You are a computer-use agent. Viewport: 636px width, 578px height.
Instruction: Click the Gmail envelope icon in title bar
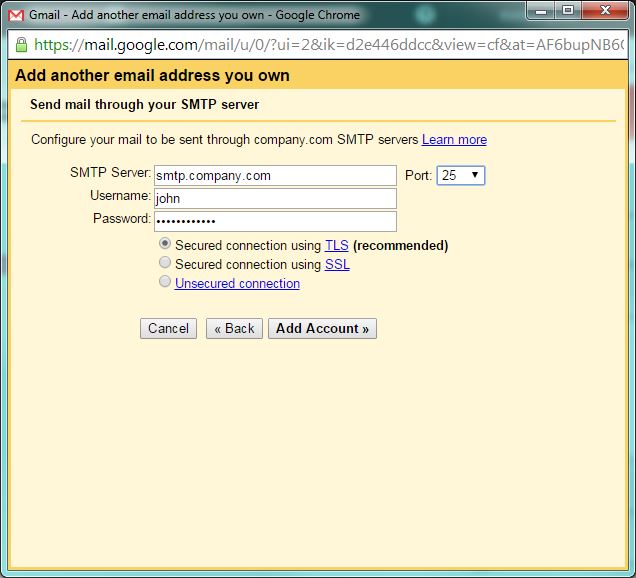pyautogui.click(x=16, y=15)
